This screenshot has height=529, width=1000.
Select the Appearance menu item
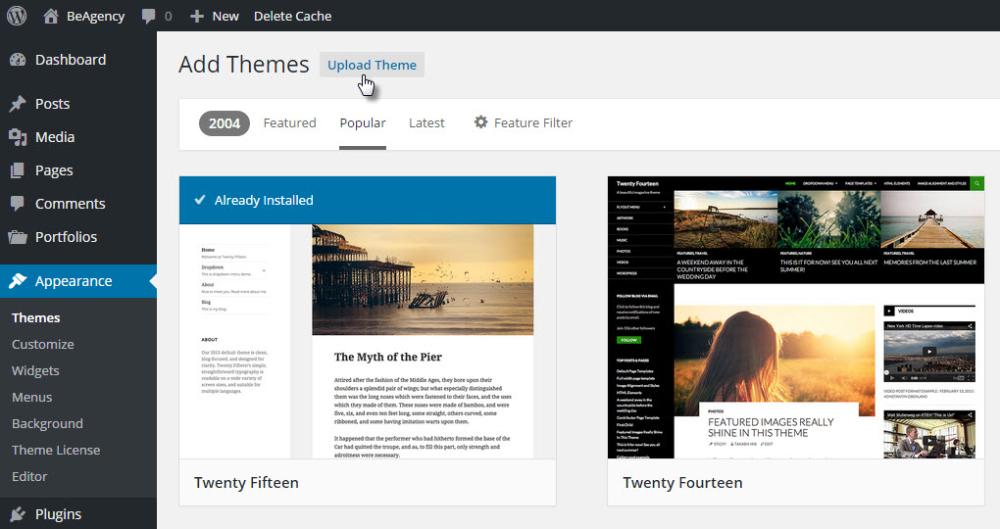(78, 281)
